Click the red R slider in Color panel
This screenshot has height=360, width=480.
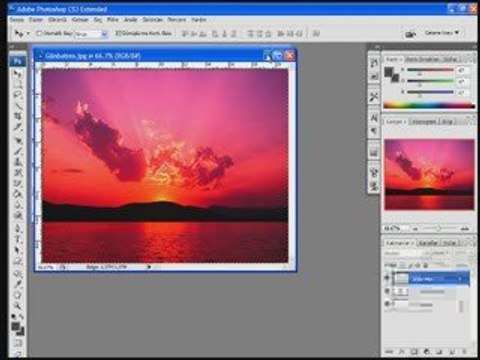pyautogui.click(x=430, y=70)
